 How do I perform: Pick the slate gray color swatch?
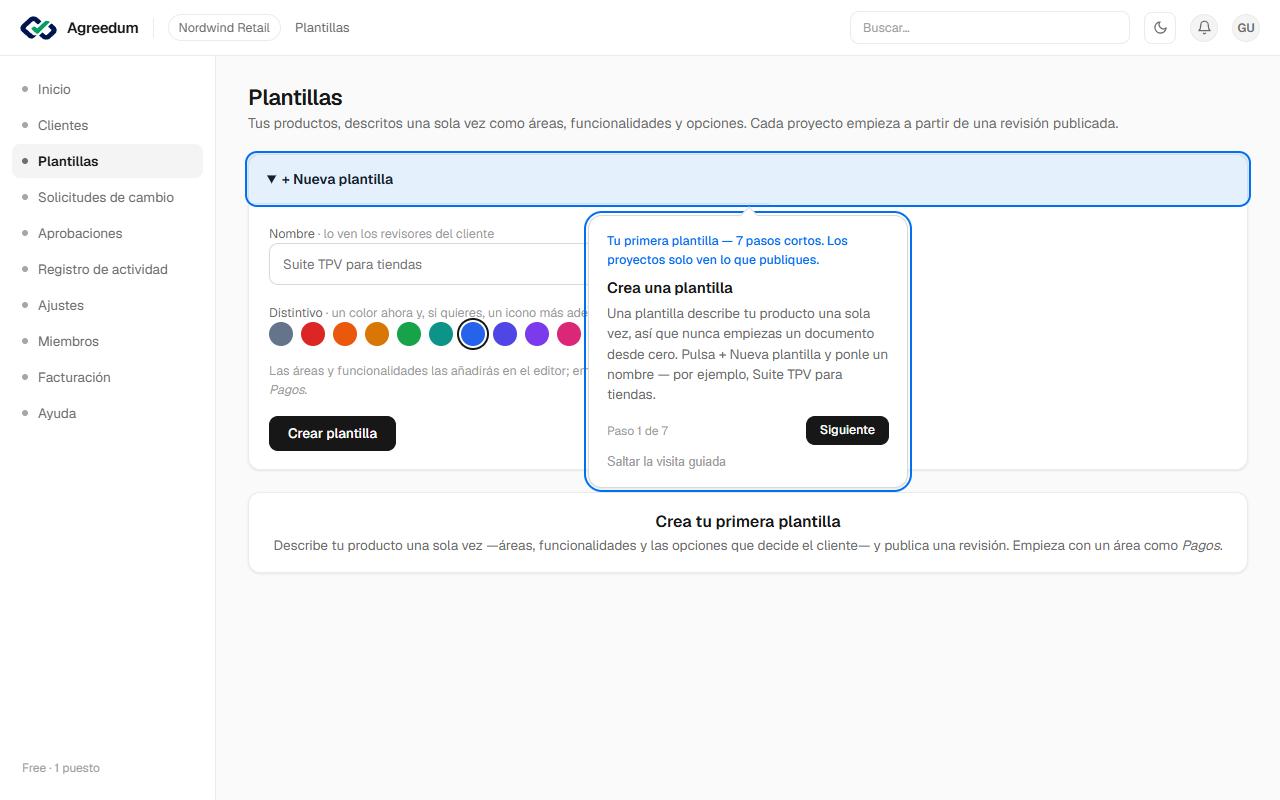(x=281, y=334)
